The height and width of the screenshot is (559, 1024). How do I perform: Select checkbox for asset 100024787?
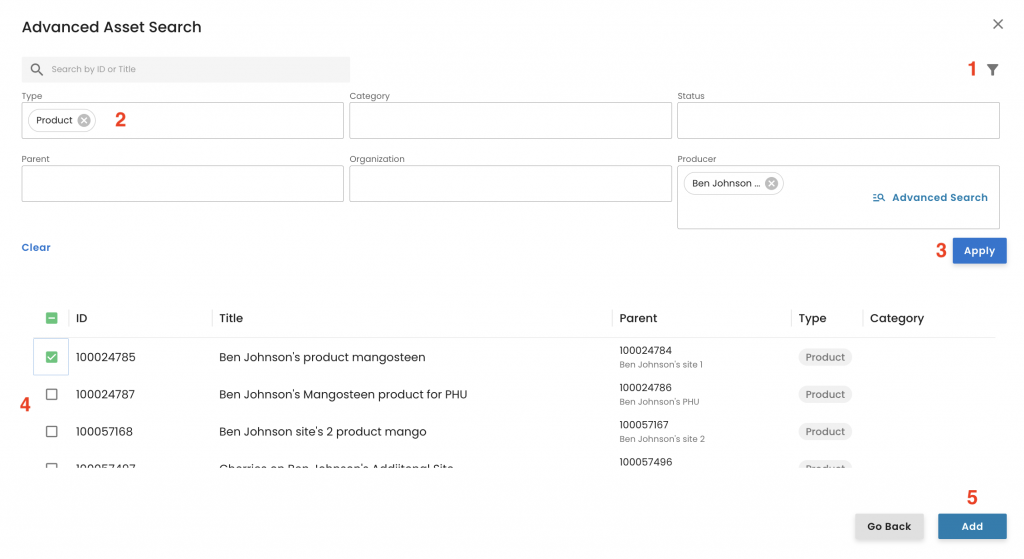tap(52, 394)
